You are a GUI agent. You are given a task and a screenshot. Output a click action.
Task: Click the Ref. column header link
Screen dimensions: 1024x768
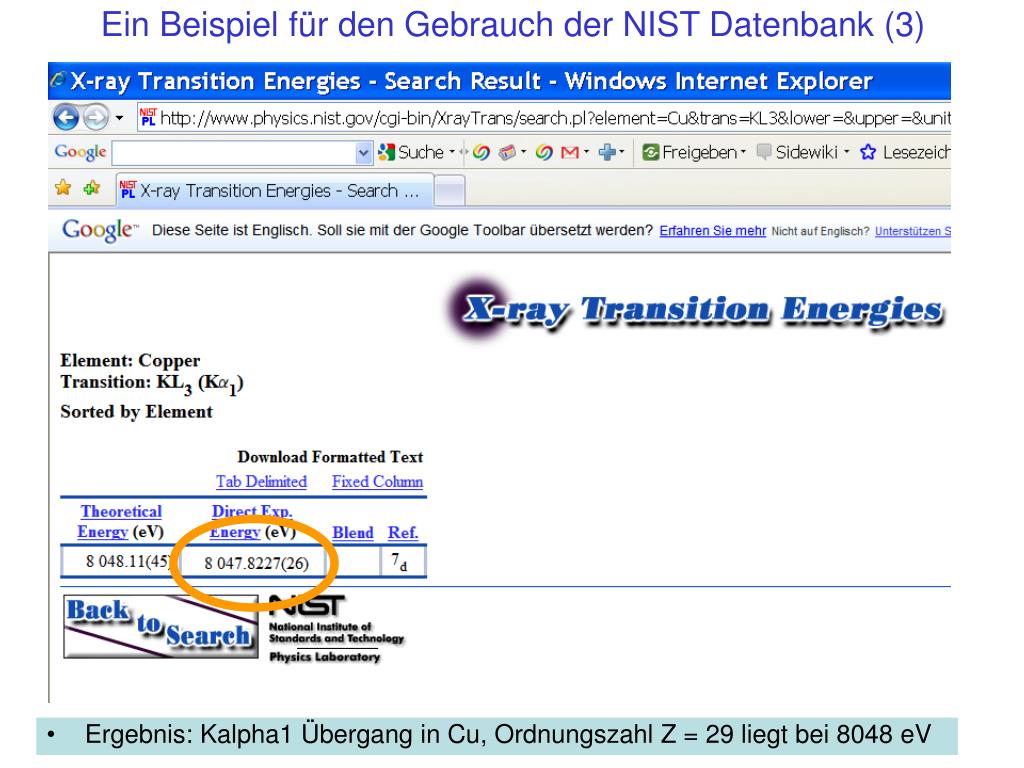click(403, 533)
